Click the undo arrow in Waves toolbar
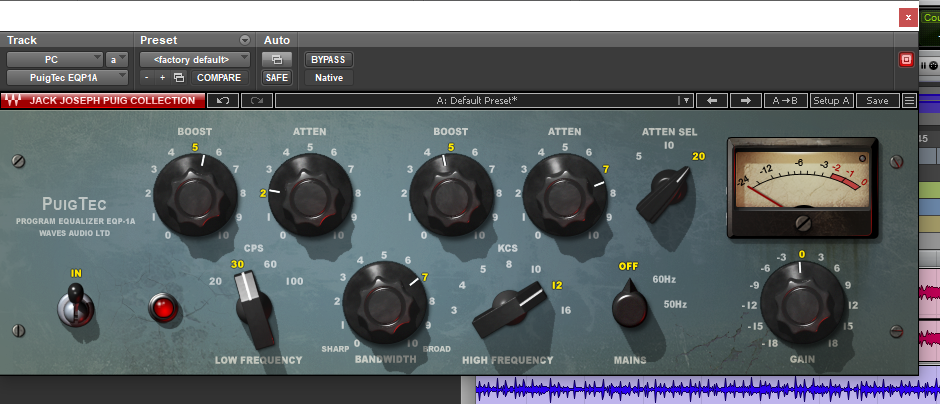Image resolution: width=940 pixels, height=404 pixels. coord(223,101)
